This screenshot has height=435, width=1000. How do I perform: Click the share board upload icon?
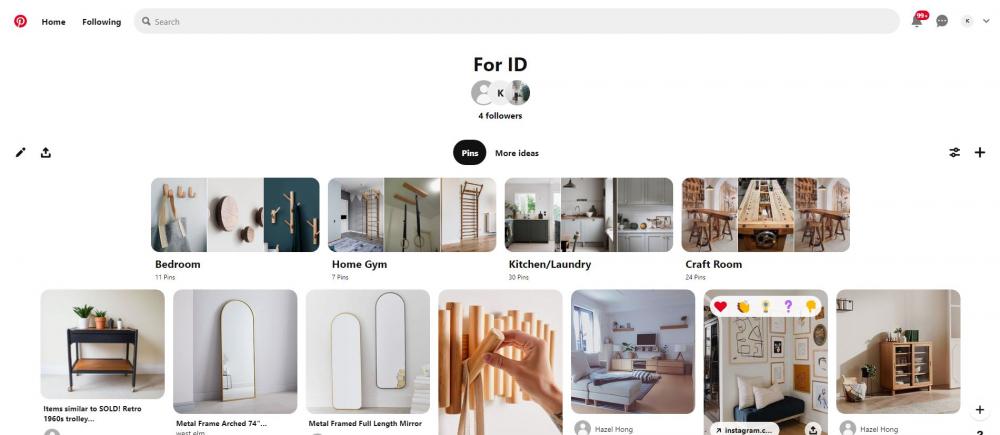click(x=45, y=152)
